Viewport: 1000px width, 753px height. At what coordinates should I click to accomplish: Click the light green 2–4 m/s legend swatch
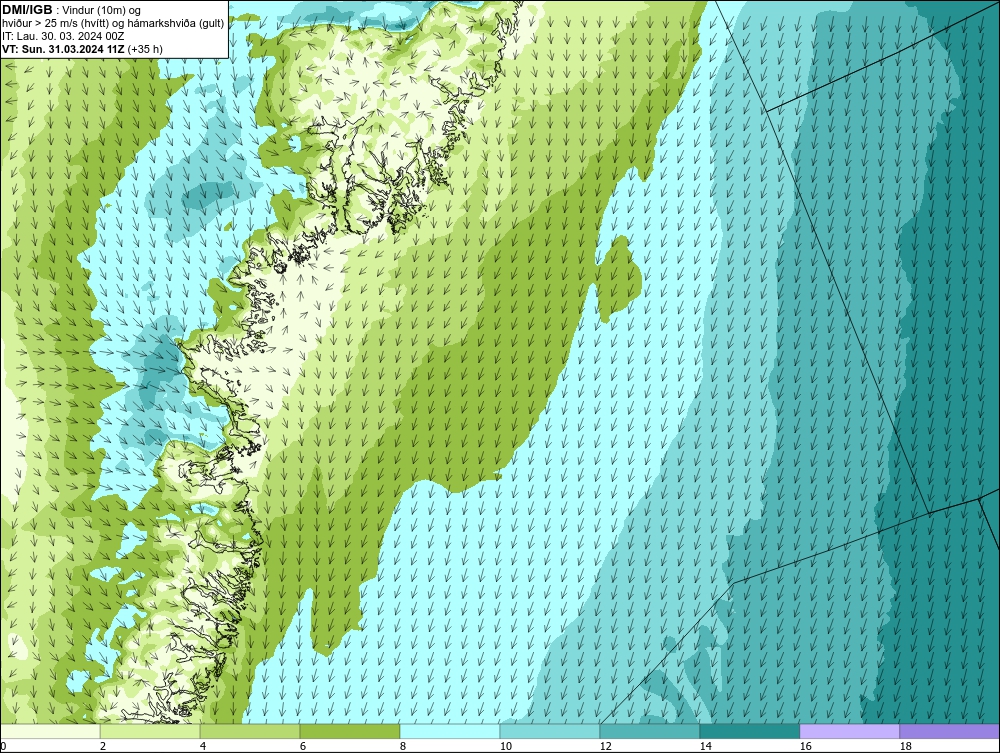click(x=150, y=731)
